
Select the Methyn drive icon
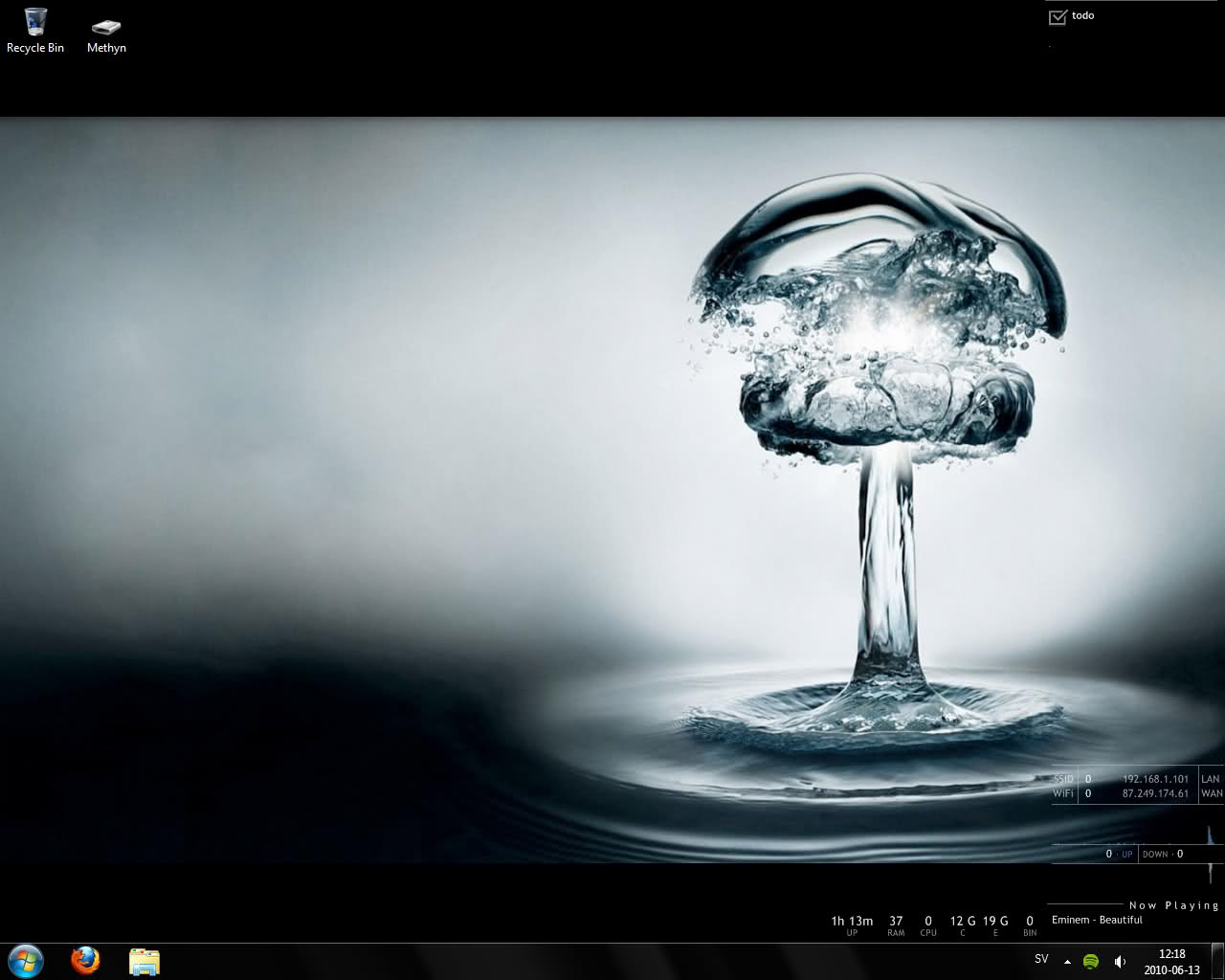(106, 30)
